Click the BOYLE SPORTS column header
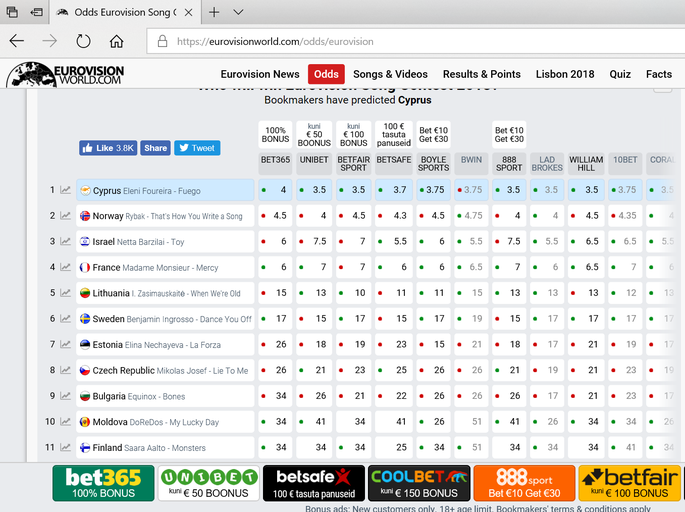Image resolution: width=685 pixels, height=512 pixels. [433, 164]
